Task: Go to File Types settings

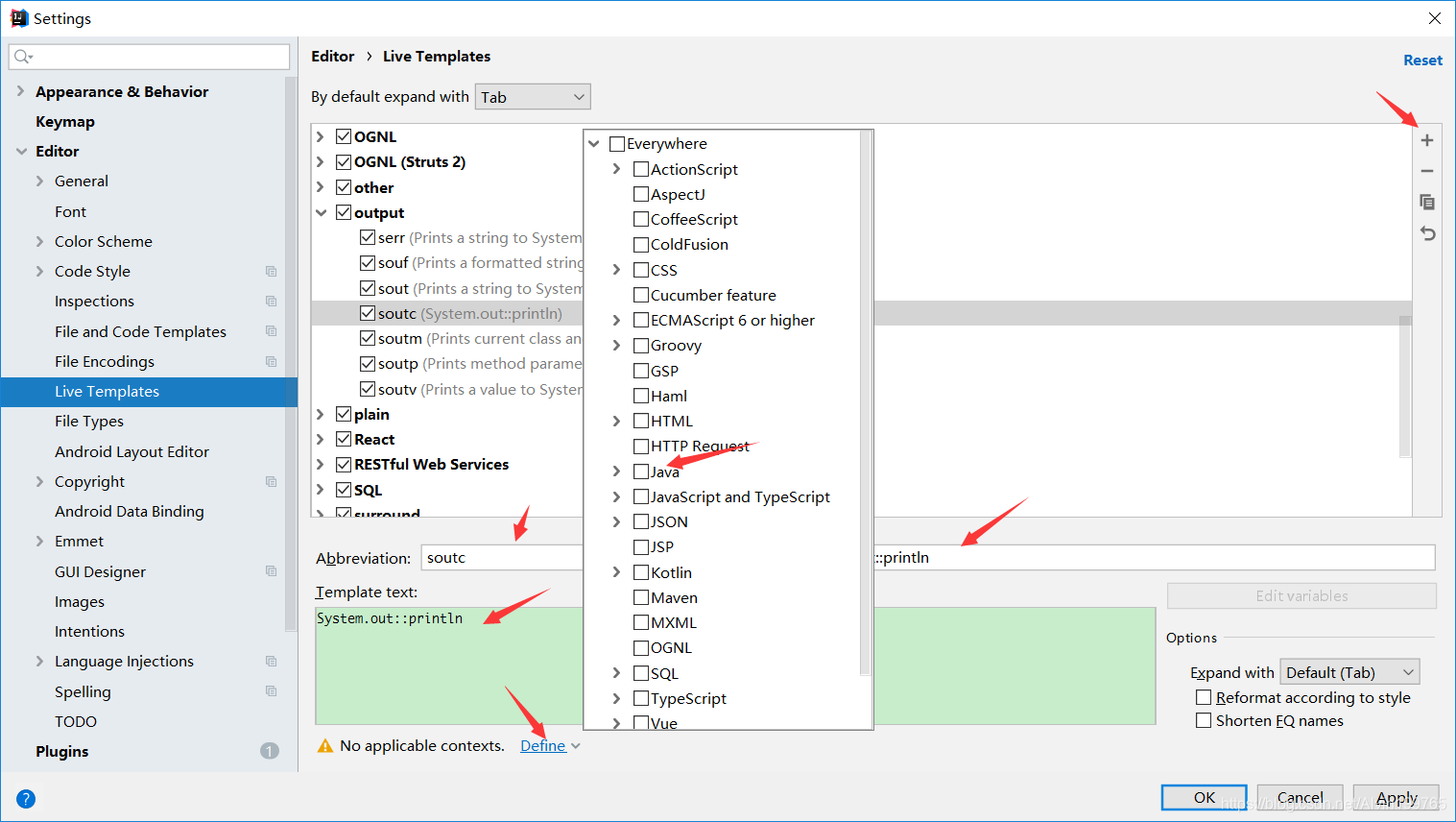Action: pyautogui.click(x=89, y=422)
